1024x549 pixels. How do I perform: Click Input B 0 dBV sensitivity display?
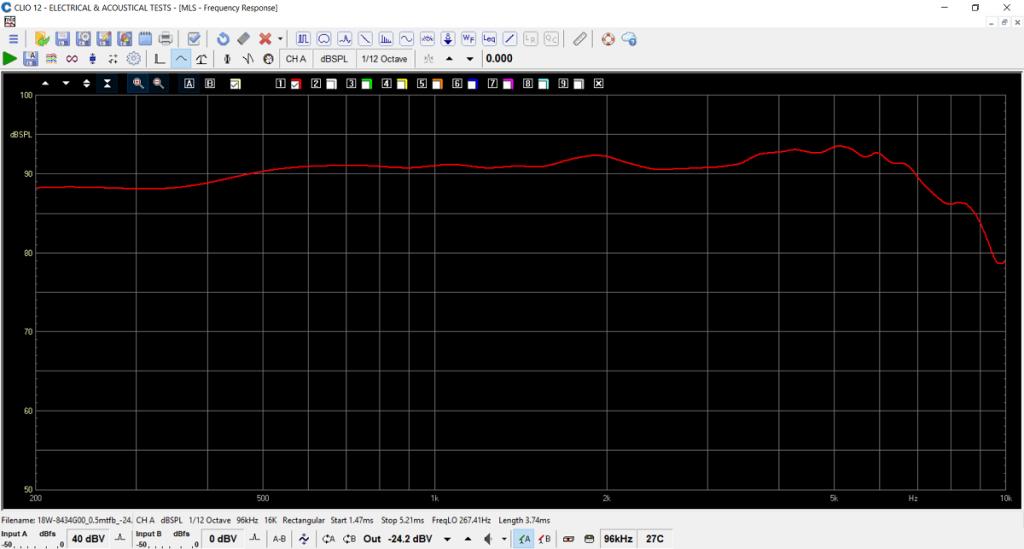pos(223,539)
